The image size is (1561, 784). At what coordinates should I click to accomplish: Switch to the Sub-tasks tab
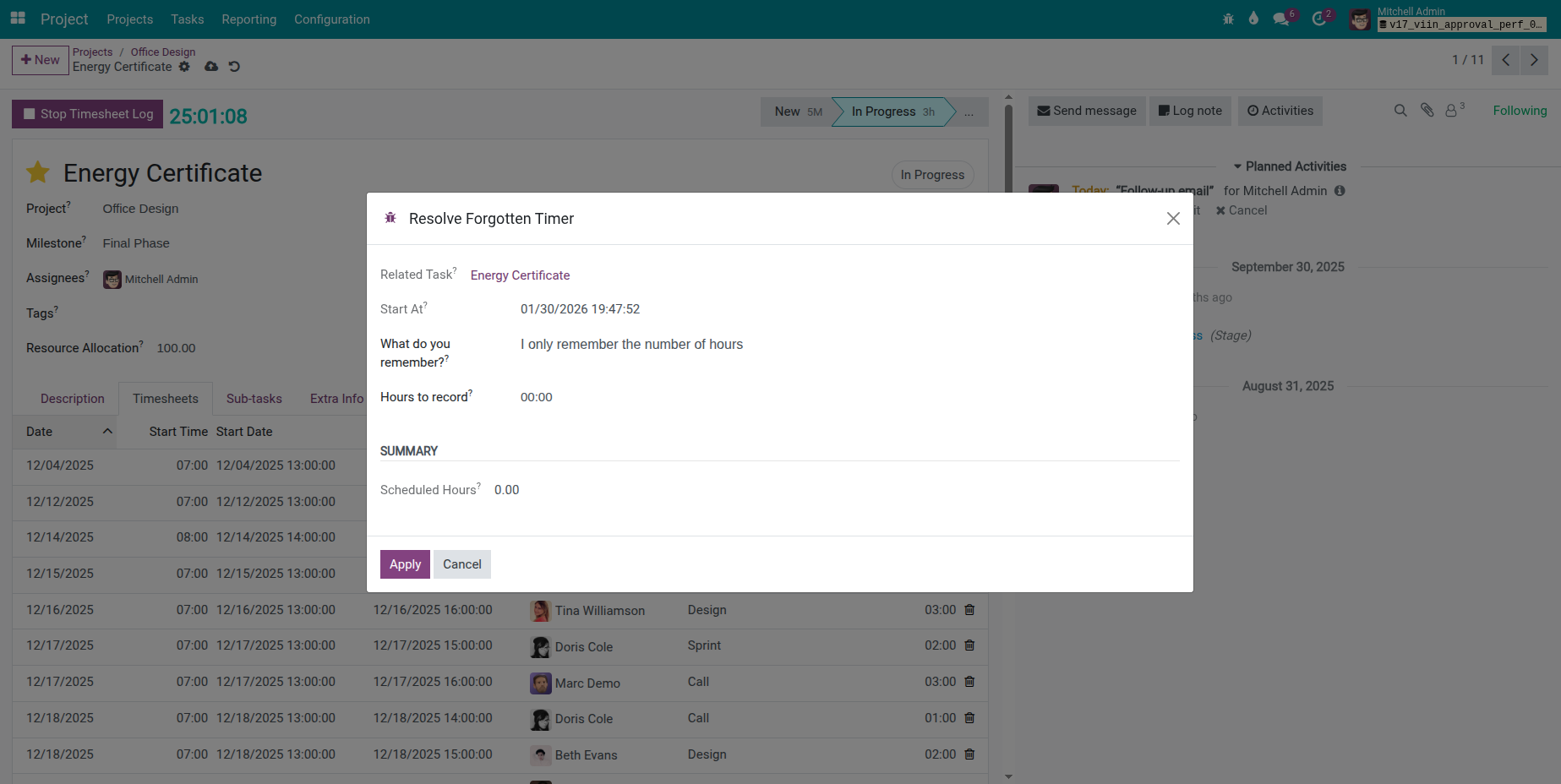point(254,399)
